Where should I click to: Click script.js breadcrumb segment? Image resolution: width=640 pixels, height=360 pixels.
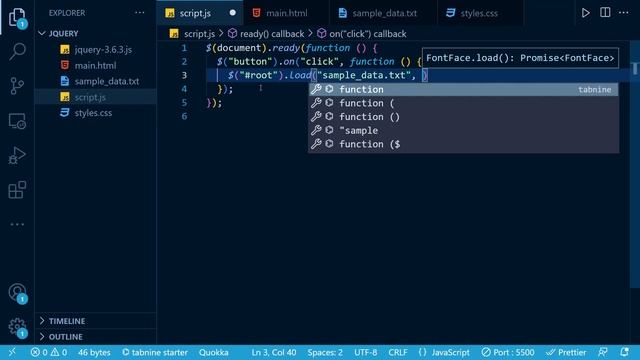193,34
